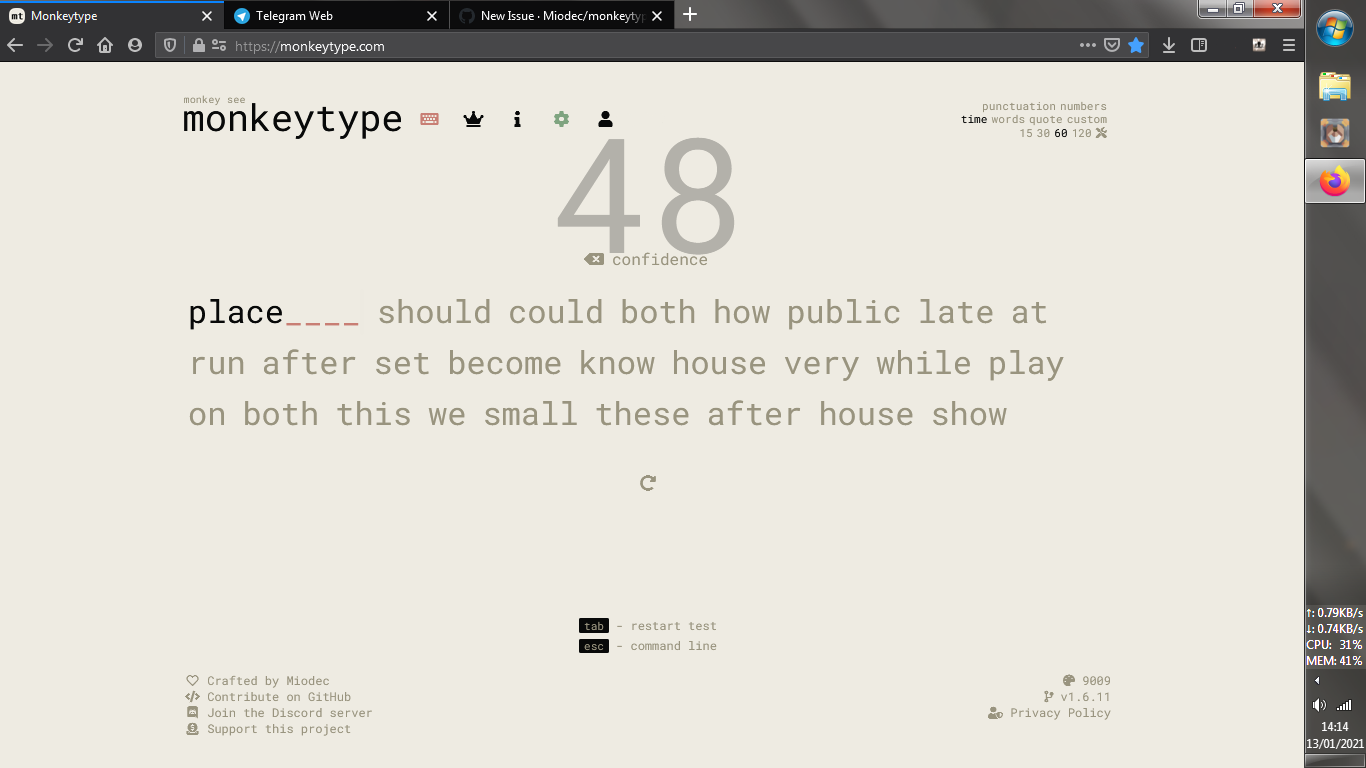This screenshot has width=1366, height=768.
Task: Click the backspace icon beside confidence
Action: 594,258
